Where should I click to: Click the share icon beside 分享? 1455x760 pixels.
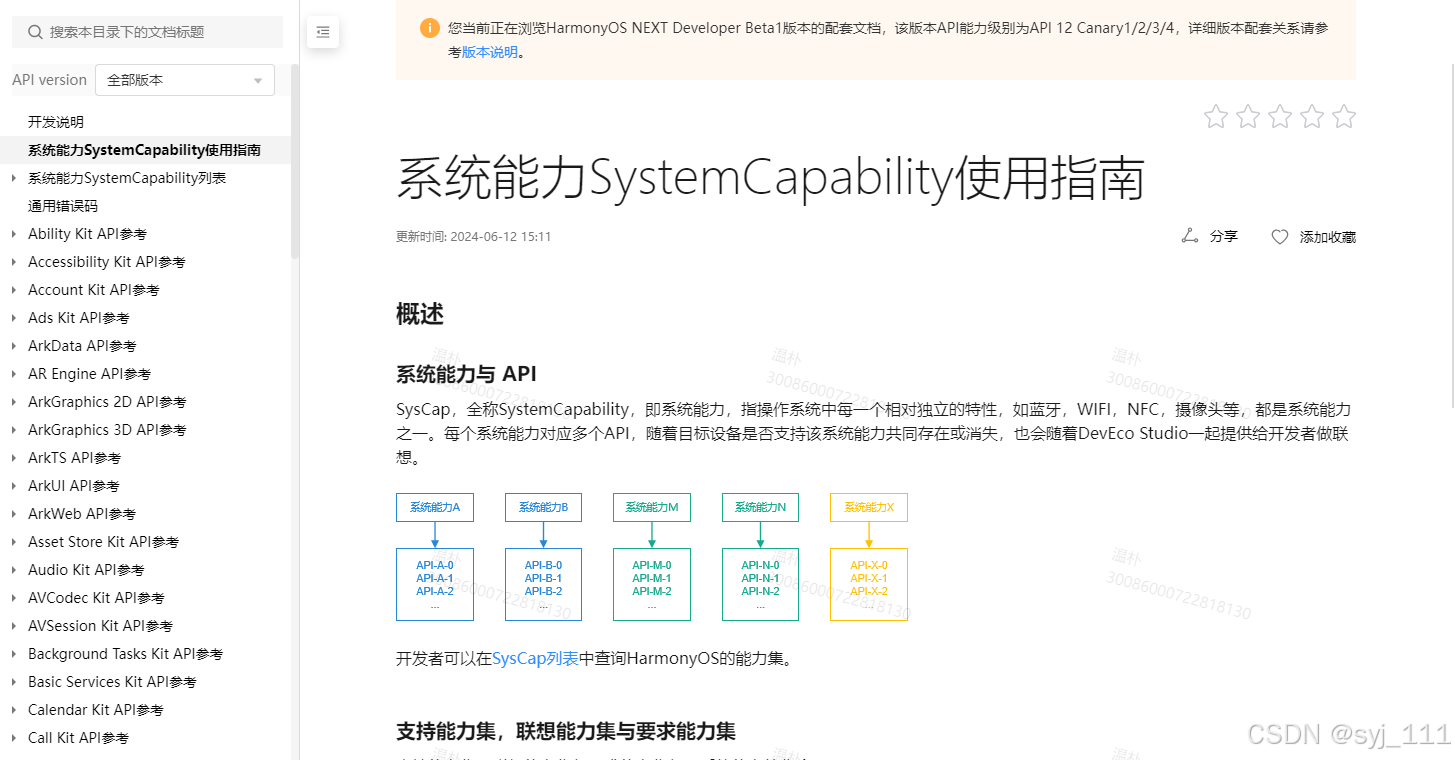(1190, 236)
